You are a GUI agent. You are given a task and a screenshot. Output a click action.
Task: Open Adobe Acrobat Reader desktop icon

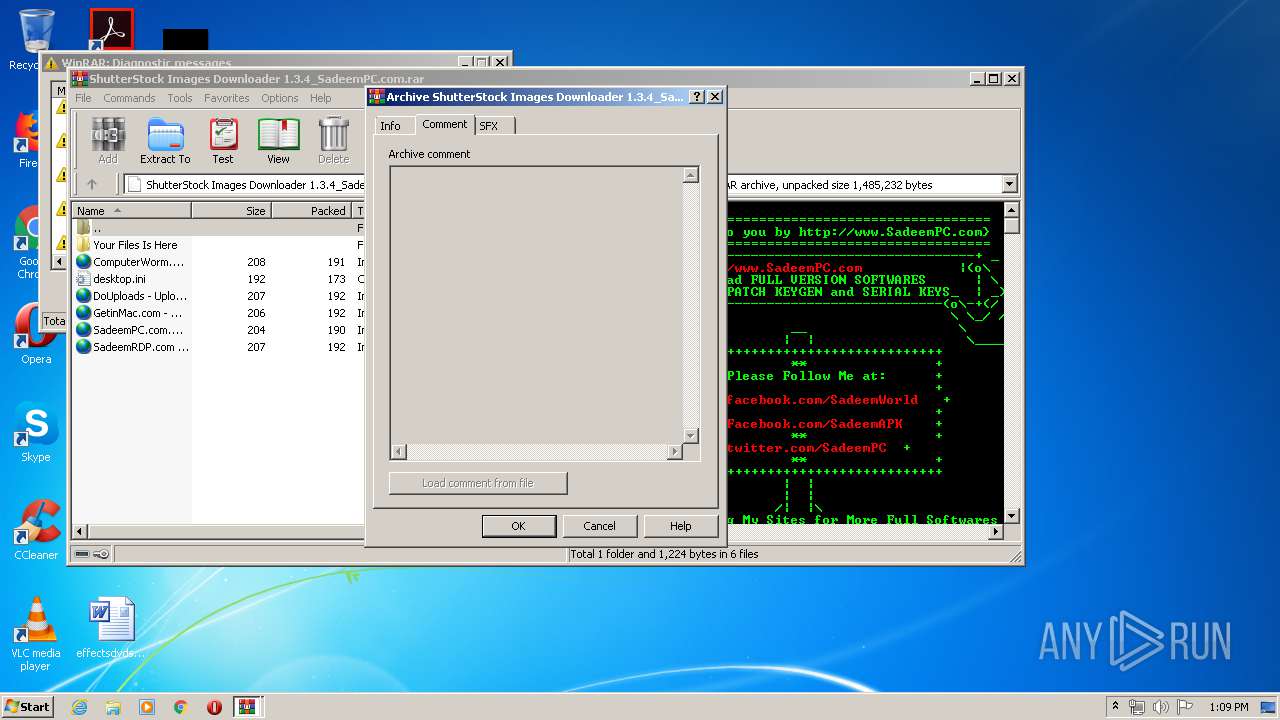pos(110,31)
